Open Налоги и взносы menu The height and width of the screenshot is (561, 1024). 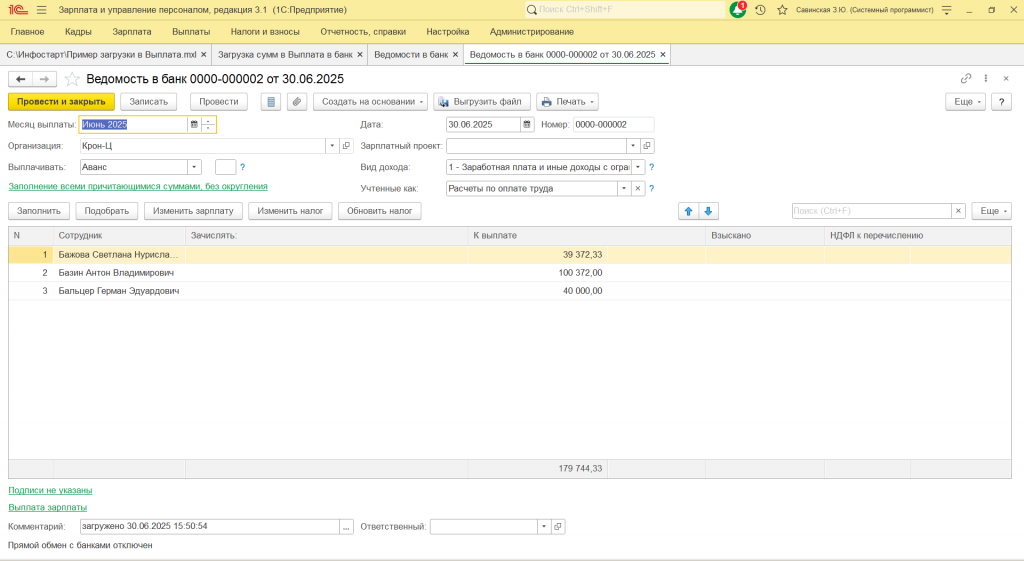point(265,31)
